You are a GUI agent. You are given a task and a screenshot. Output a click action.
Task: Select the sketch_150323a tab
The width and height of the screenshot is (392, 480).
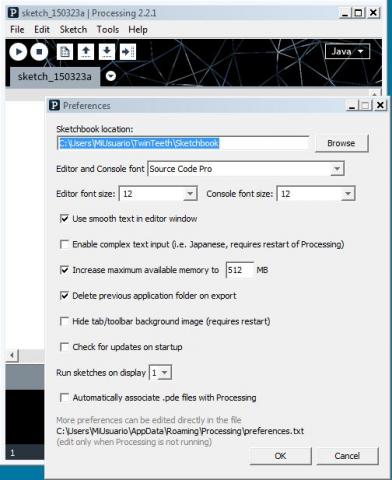point(55,77)
